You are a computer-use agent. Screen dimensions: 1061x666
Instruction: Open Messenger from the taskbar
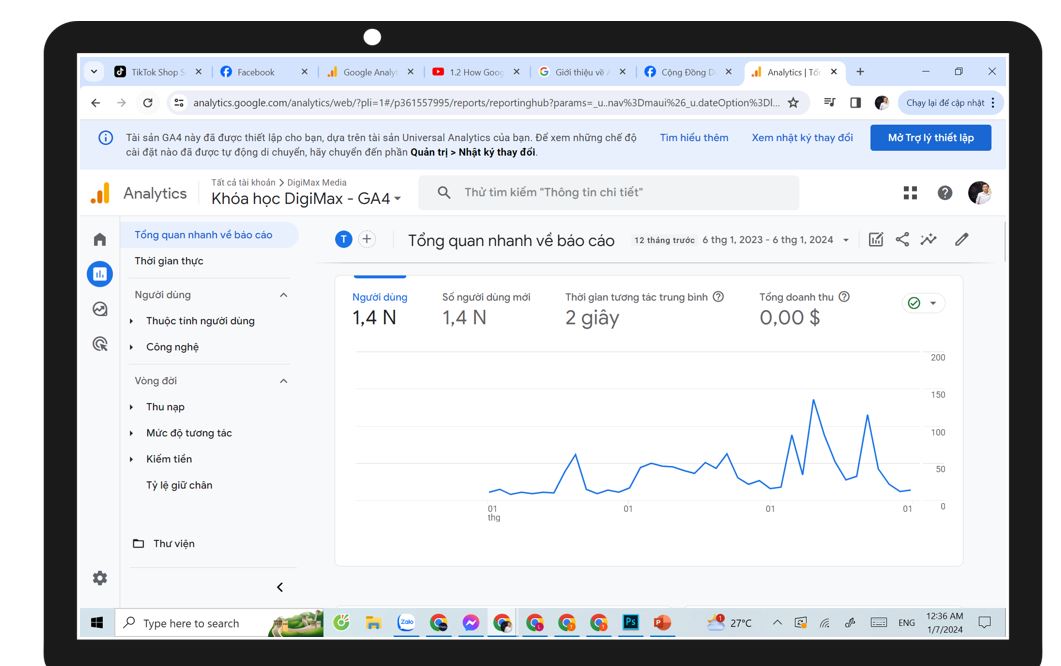(x=471, y=622)
